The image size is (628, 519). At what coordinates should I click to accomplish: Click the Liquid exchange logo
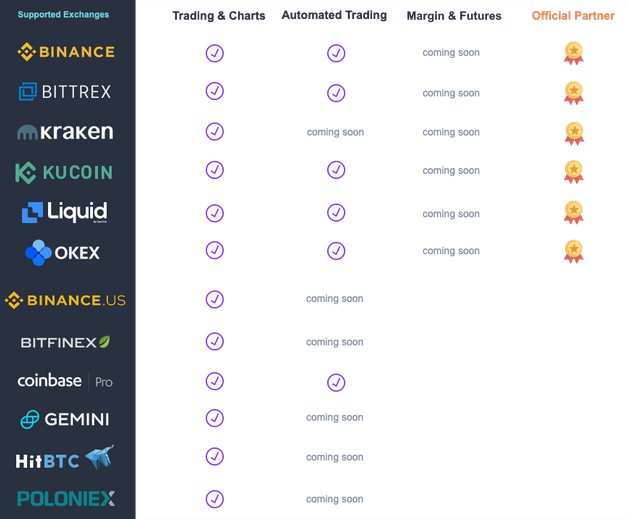click(x=64, y=212)
